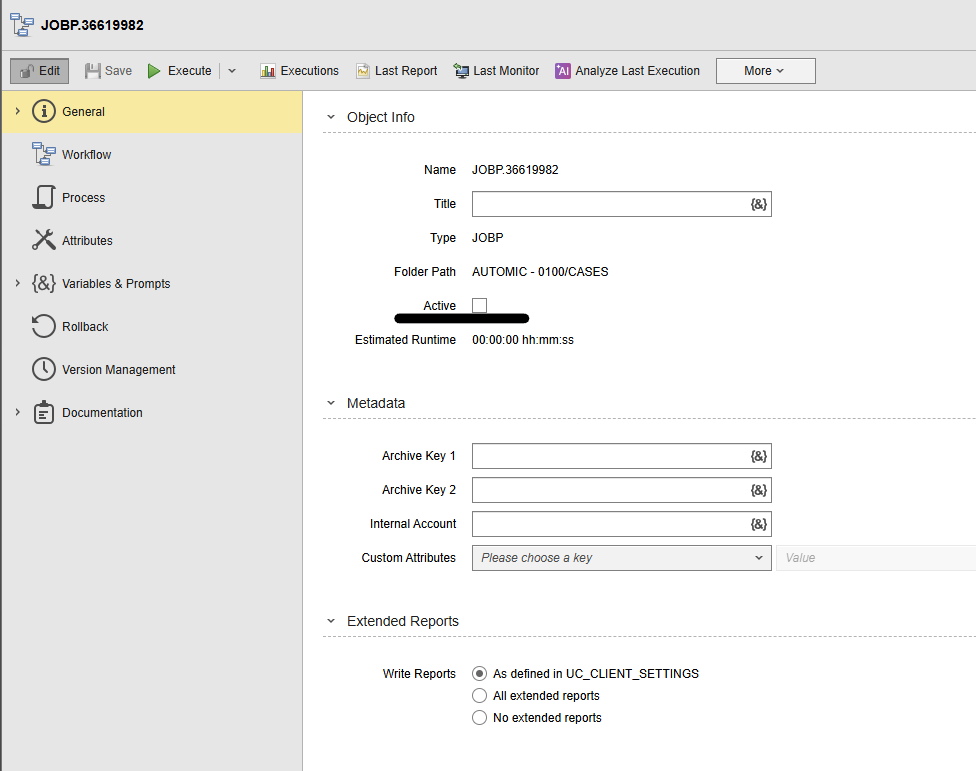976x771 pixels.
Task: Select the Attributes wrench icon
Action: (x=44, y=240)
